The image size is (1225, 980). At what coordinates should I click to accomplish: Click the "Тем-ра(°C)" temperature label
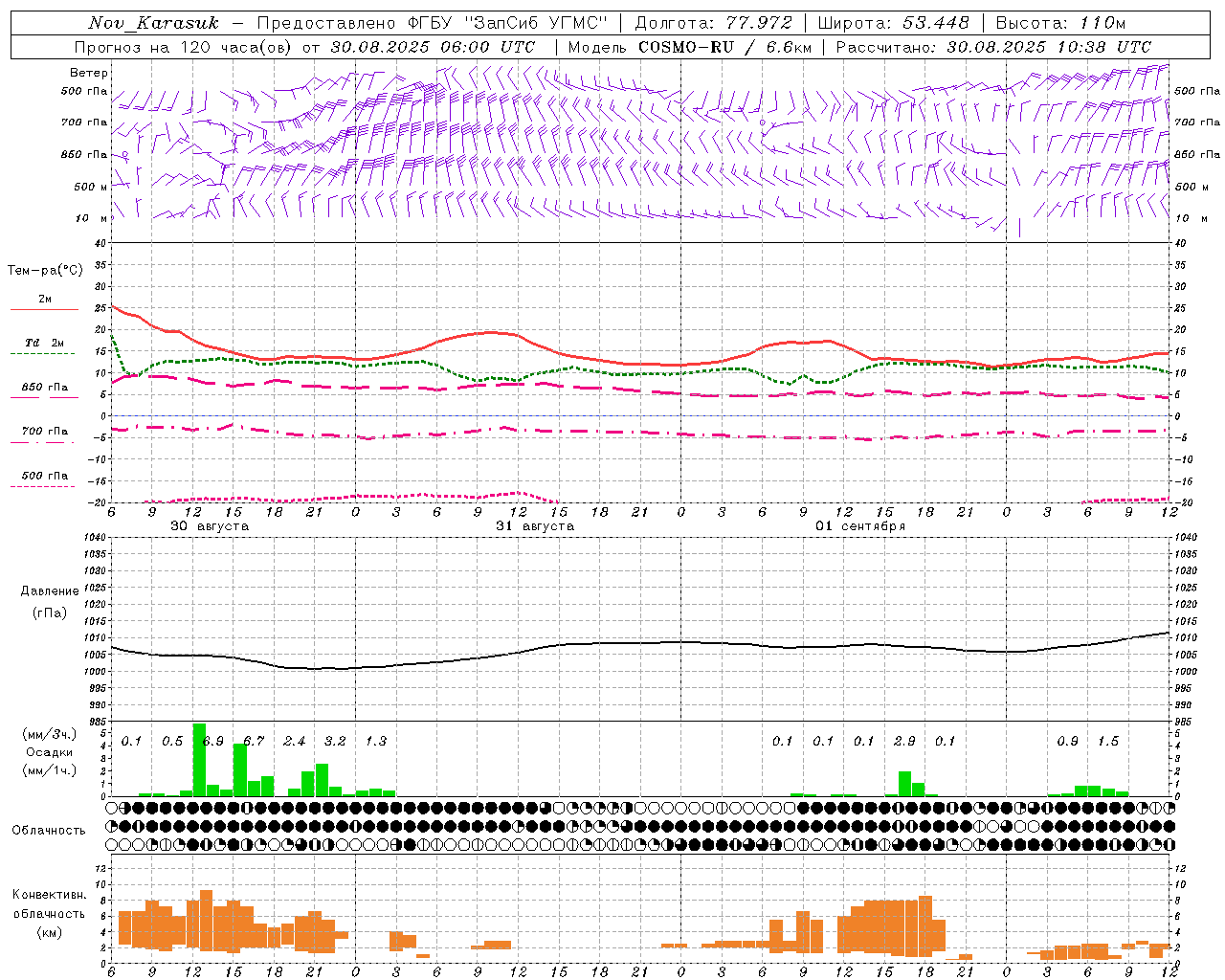click(44, 271)
